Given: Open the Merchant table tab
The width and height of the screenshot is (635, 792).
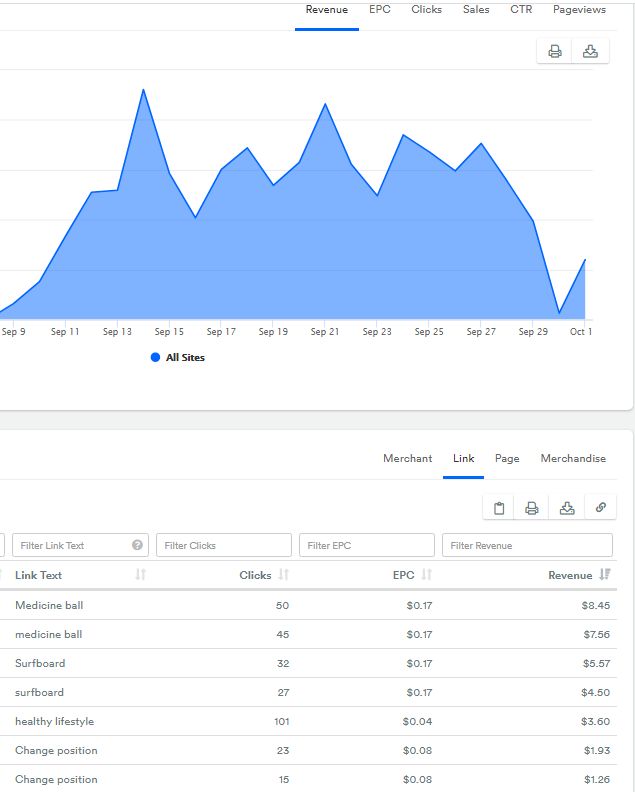Looking at the screenshot, I should pyautogui.click(x=408, y=458).
